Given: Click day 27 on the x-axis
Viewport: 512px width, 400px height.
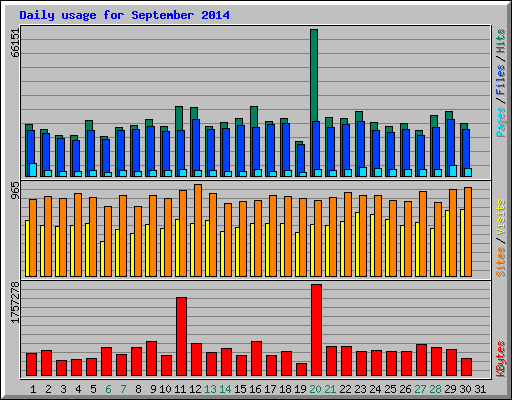Looking at the screenshot, I should coord(420,389).
